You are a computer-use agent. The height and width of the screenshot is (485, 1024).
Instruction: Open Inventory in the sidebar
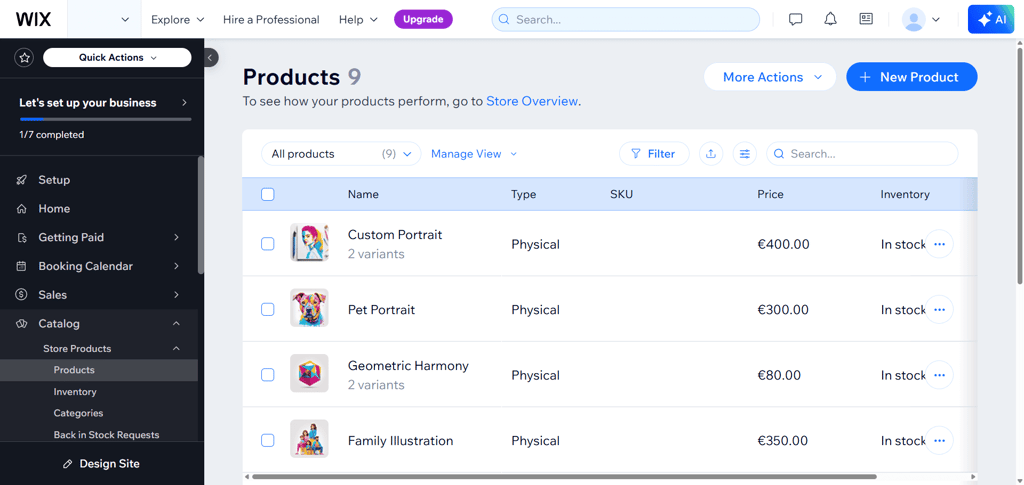click(x=75, y=392)
